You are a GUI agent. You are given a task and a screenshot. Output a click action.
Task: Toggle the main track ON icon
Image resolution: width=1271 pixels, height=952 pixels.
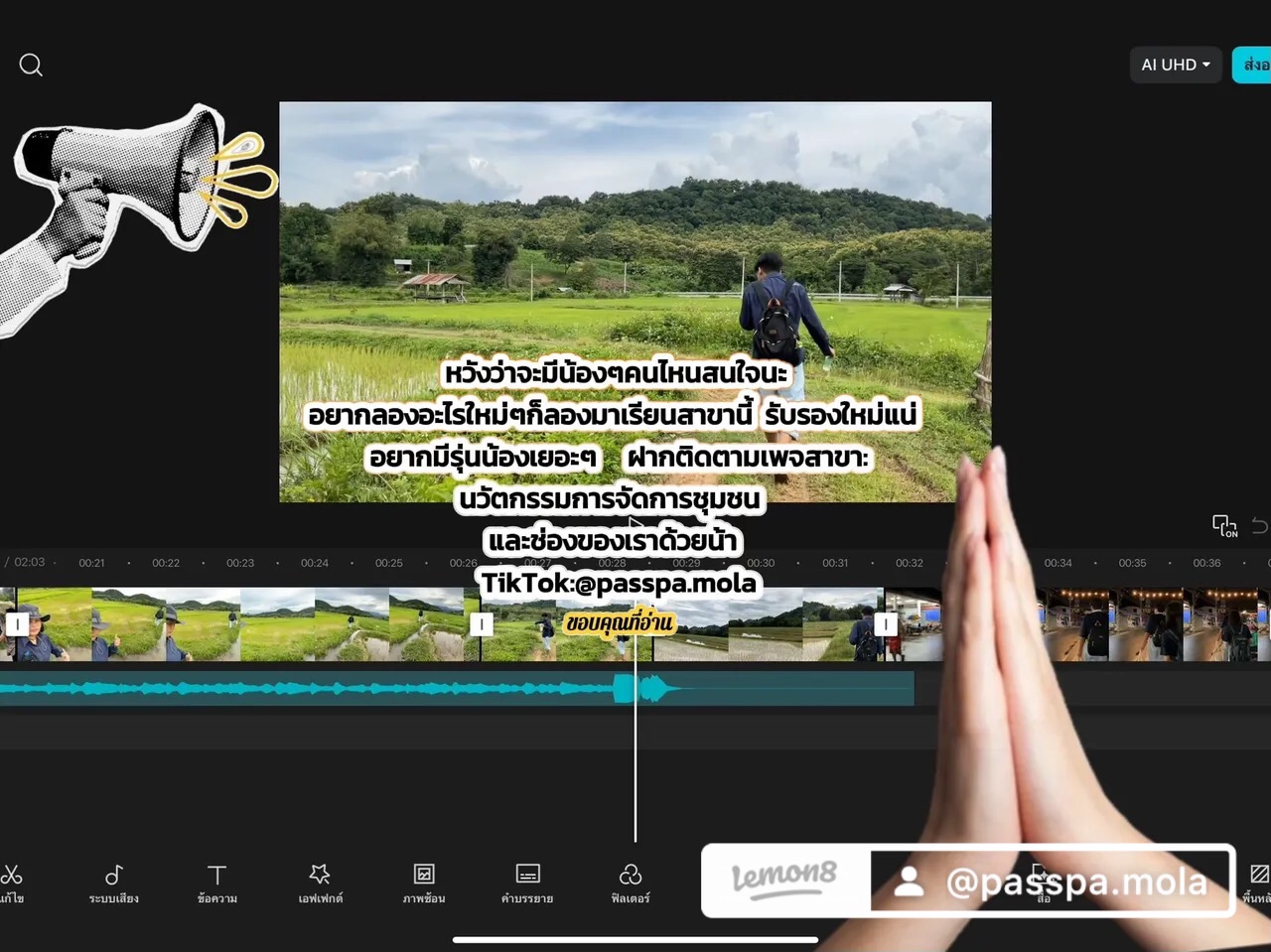click(1225, 525)
